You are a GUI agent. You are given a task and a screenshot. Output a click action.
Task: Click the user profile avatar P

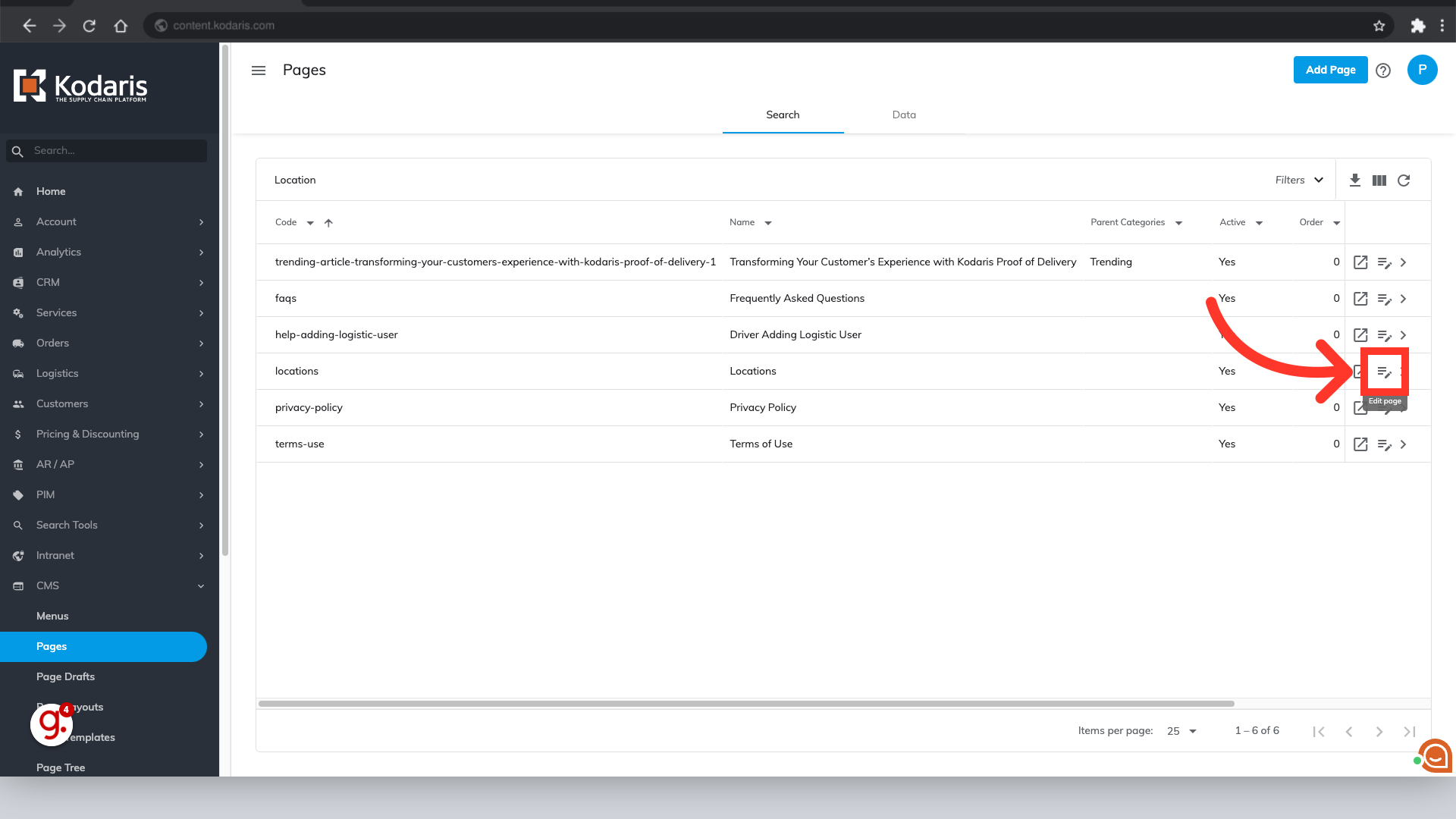coord(1422,70)
